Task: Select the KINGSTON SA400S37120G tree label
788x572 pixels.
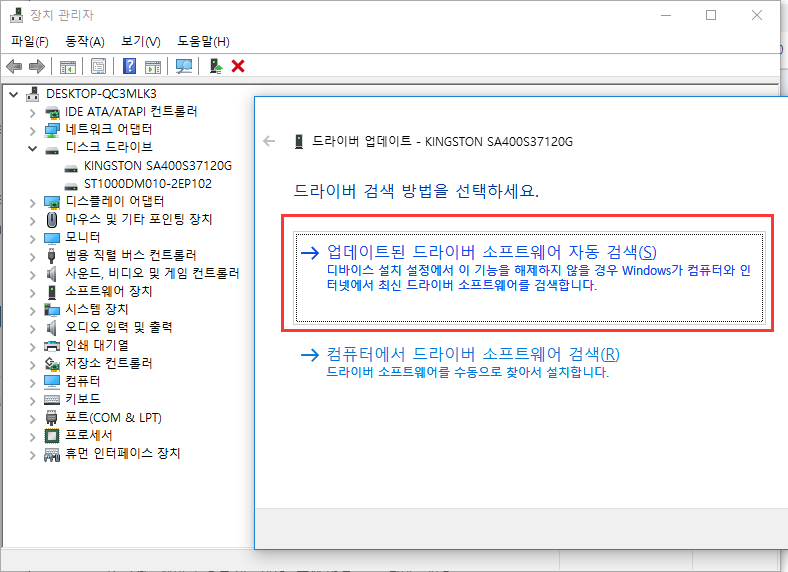Action: pyautogui.click(x=158, y=166)
